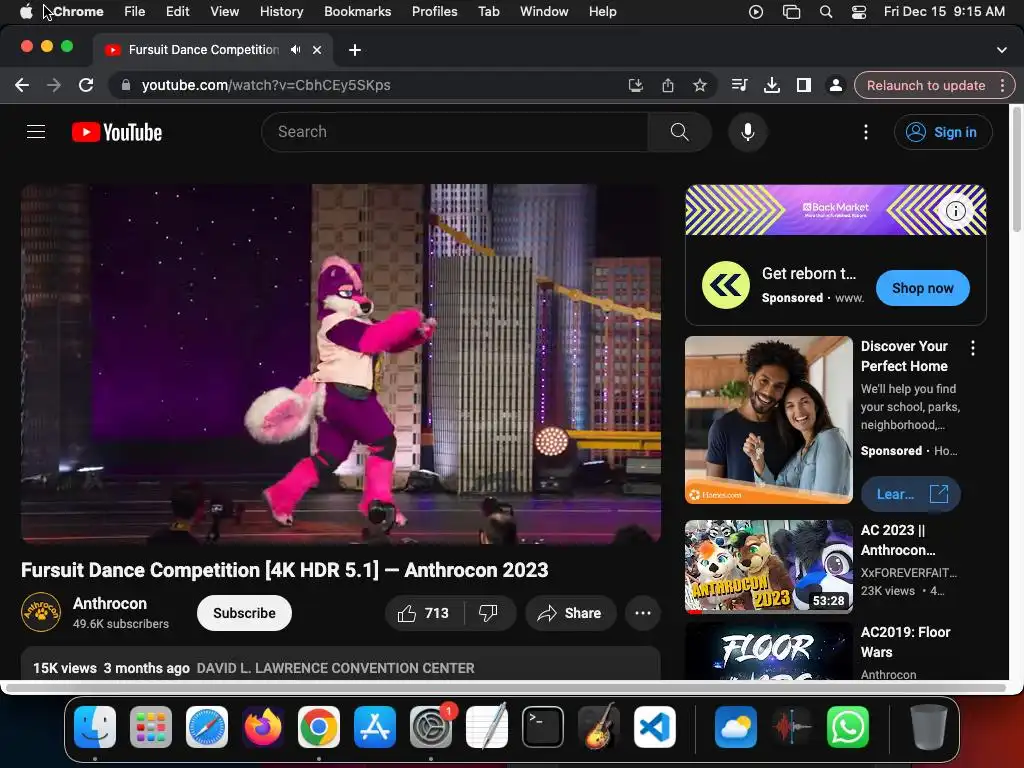The height and width of the screenshot is (768, 1024).
Task: Click the search magnifier button
Action: [x=679, y=132]
